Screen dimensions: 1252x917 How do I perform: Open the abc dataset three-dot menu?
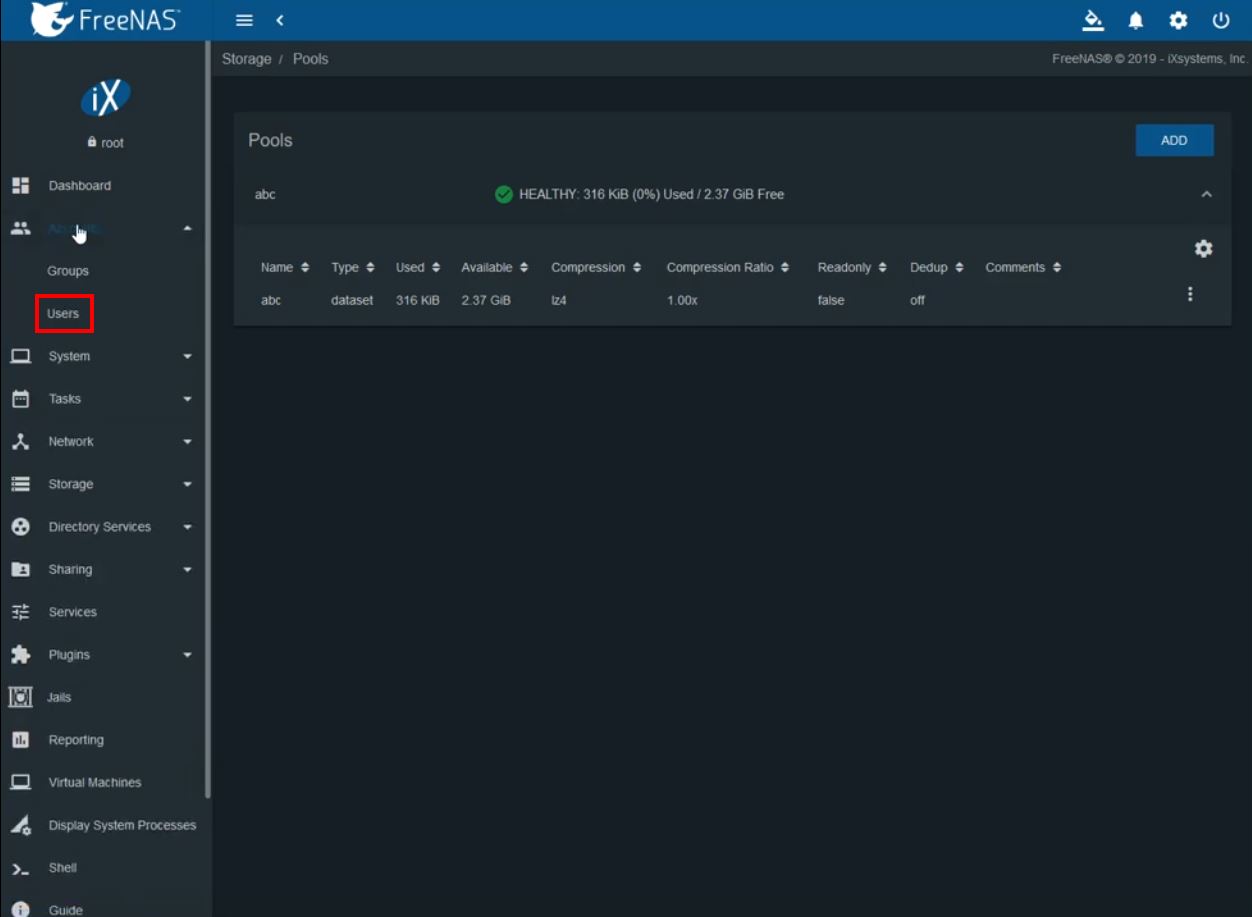pos(1189,294)
